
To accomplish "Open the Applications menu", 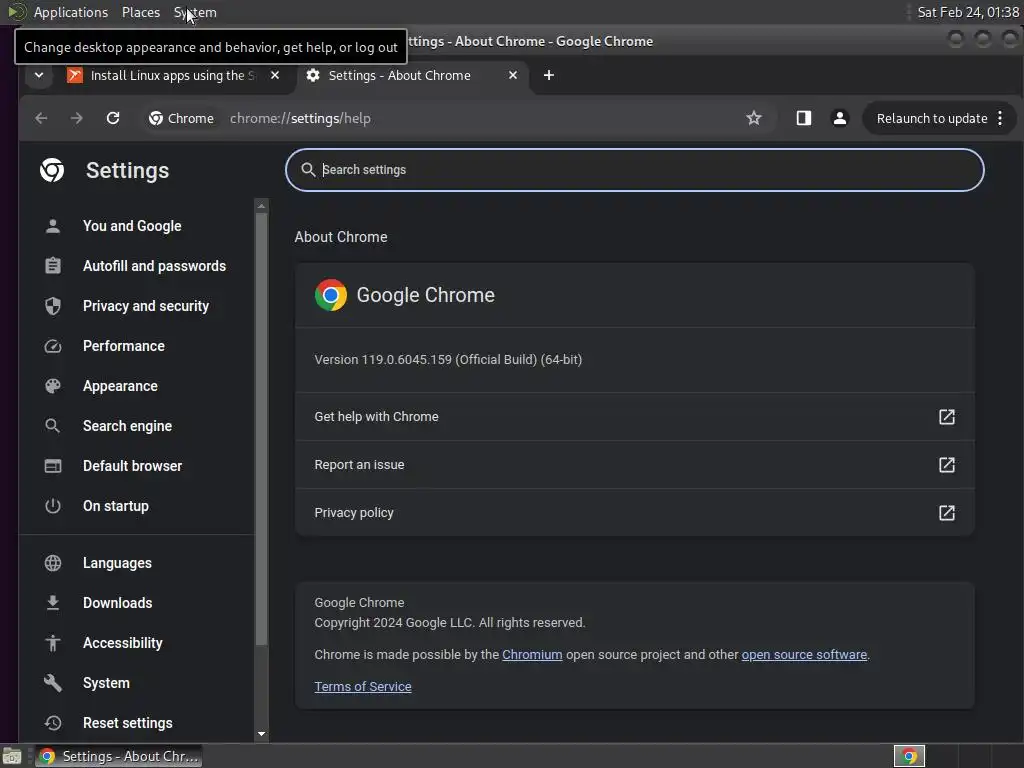I will point(71,12).
